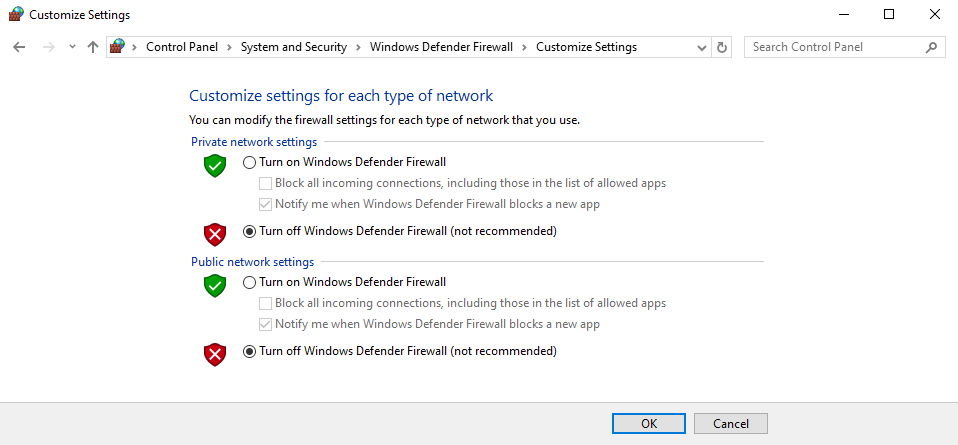Image resolution: width=958 pixels, height=445 pixels.
Task: Click the Back arrow navigation icon
Action: click(x=19, y=47)
